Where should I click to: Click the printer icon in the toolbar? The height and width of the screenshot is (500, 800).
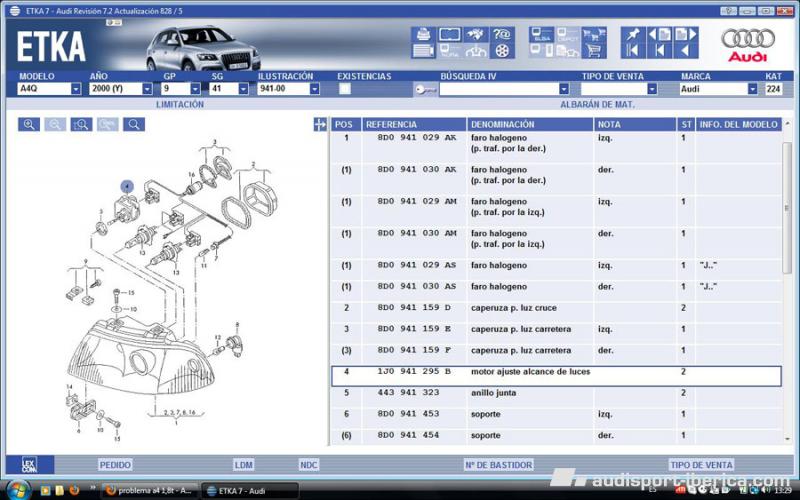click(x=423, y=34)
